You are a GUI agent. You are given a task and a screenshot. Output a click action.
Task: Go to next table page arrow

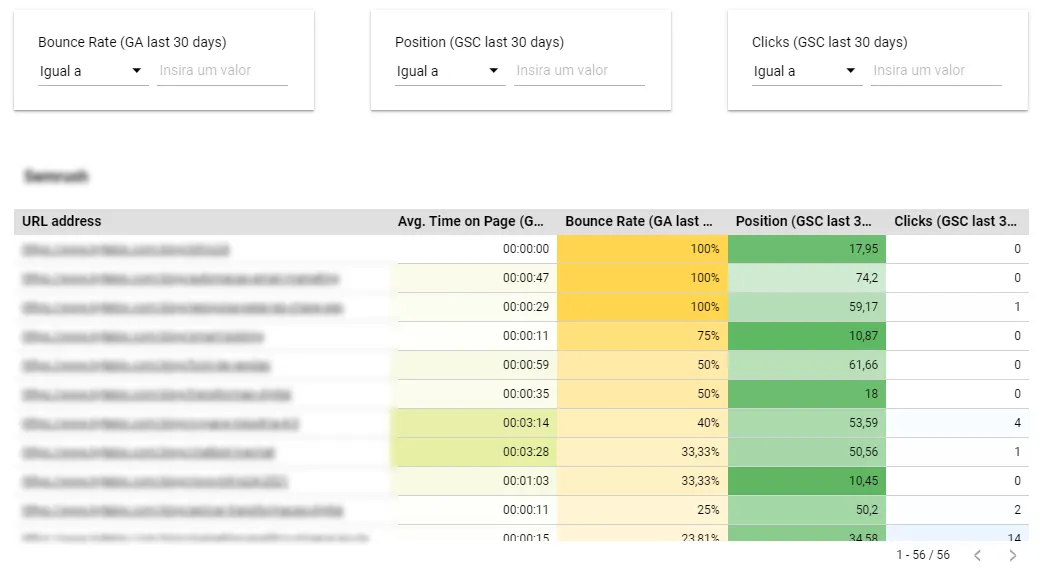(x=1013, y=555)
